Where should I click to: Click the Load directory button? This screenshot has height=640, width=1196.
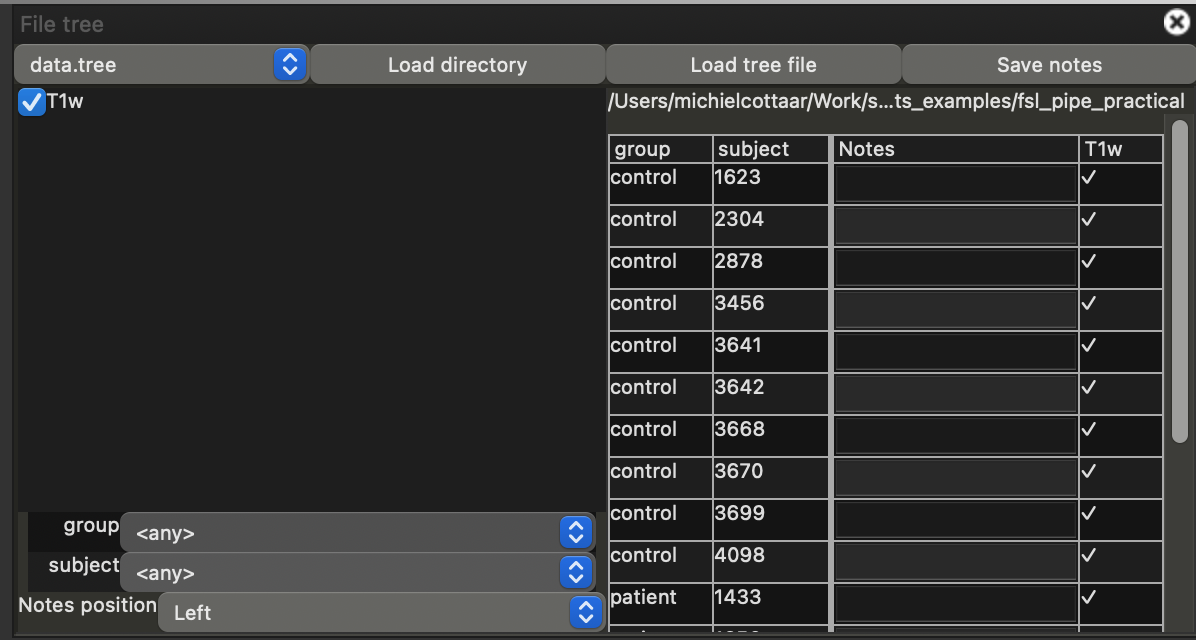click(457, 64)
